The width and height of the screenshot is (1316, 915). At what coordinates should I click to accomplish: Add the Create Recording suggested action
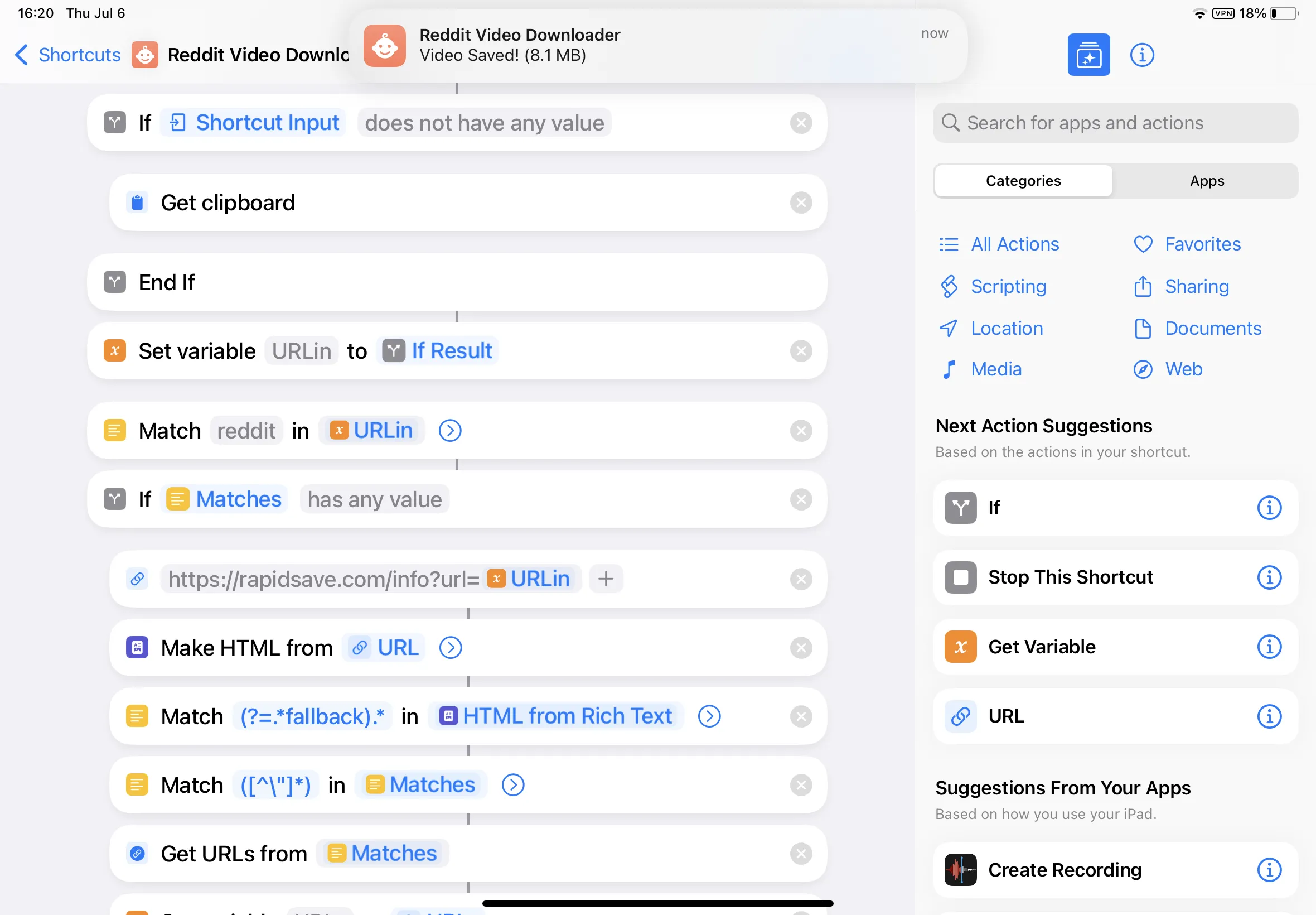(x=1115, y=870)
